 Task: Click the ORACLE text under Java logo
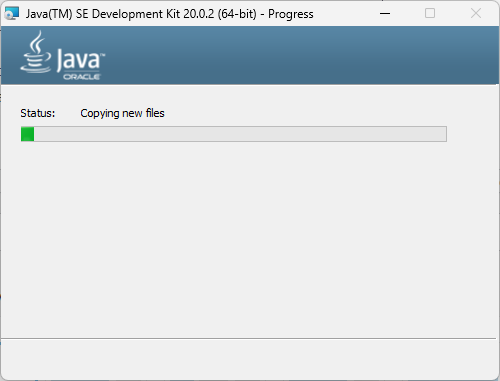tap(82, 77)
